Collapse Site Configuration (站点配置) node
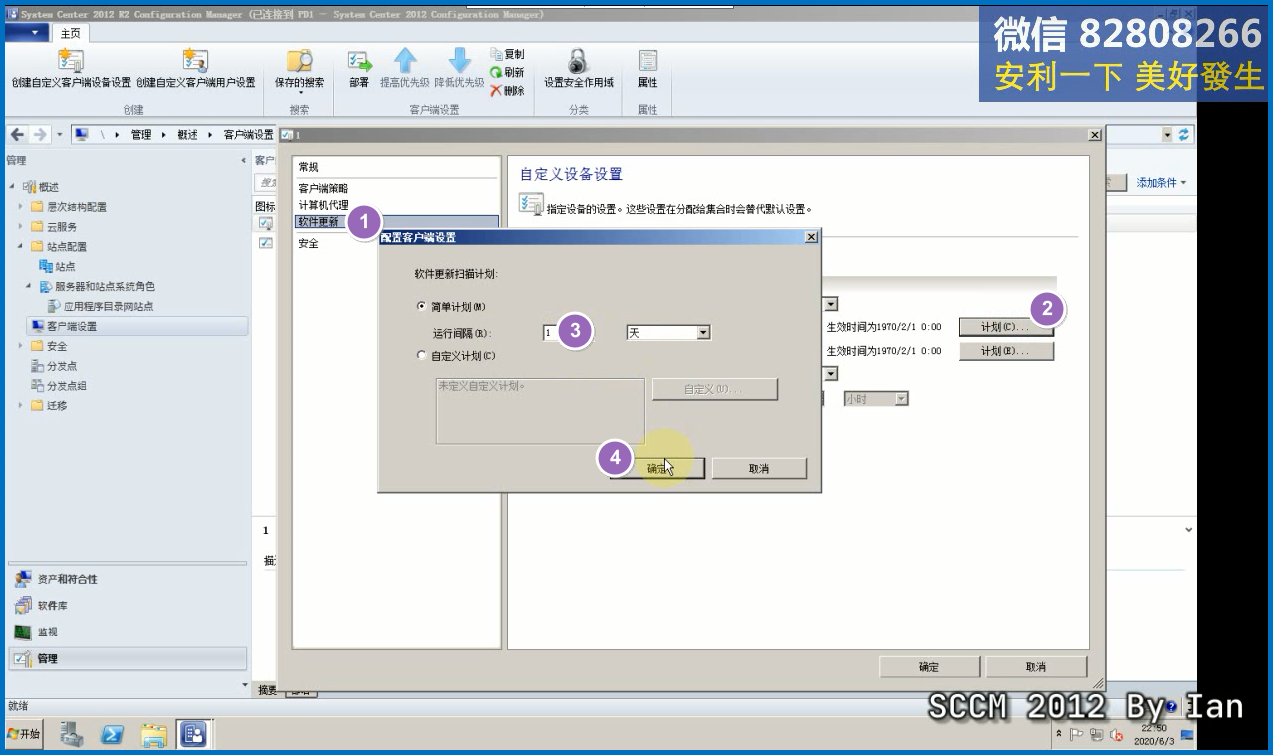Viewport: 1273px width, 755px height. click(21, 247)
